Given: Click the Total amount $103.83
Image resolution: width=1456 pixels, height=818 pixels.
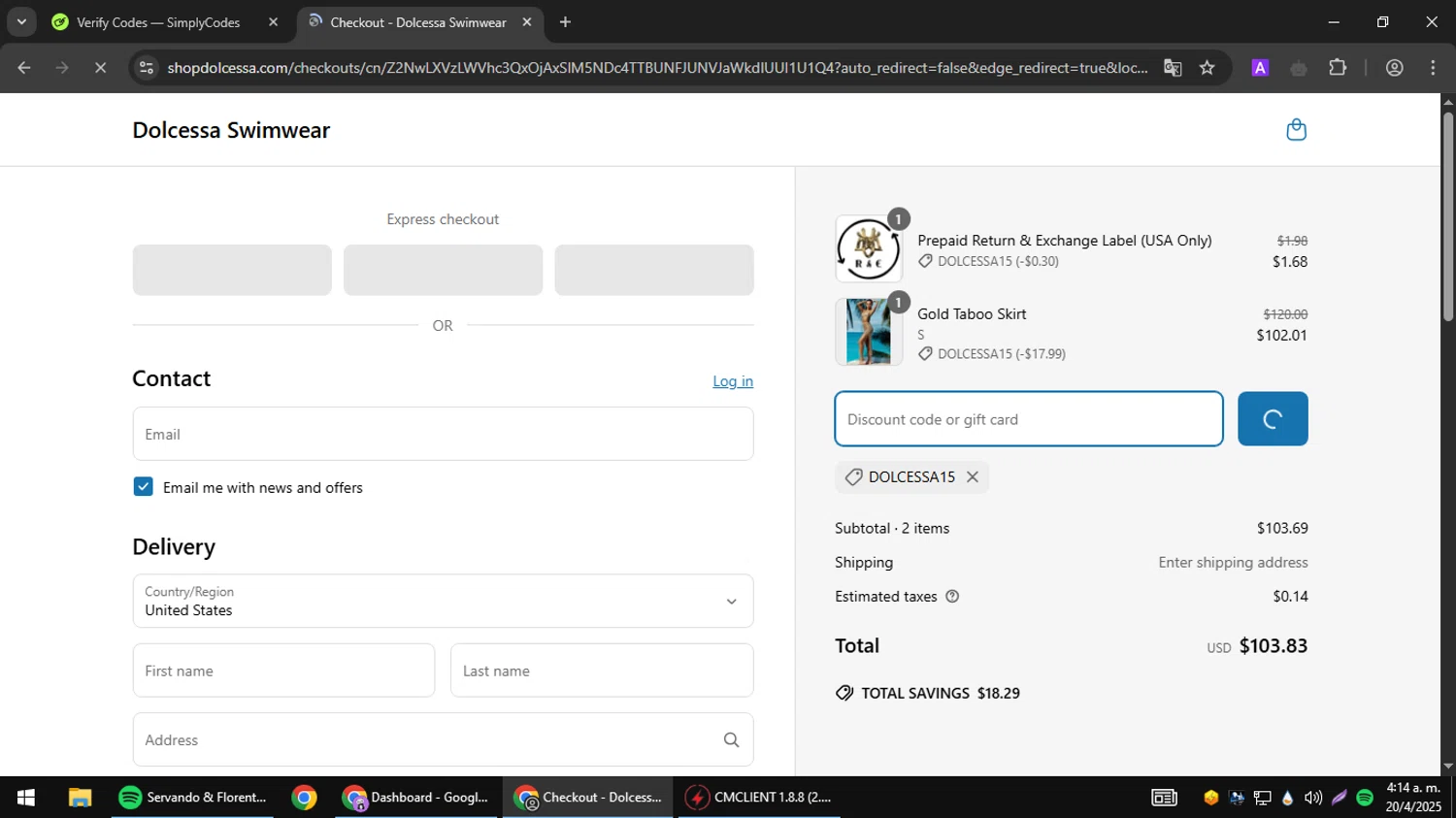Looking at the screenshot, I should pyautogui.click(x=1274, y=646).
